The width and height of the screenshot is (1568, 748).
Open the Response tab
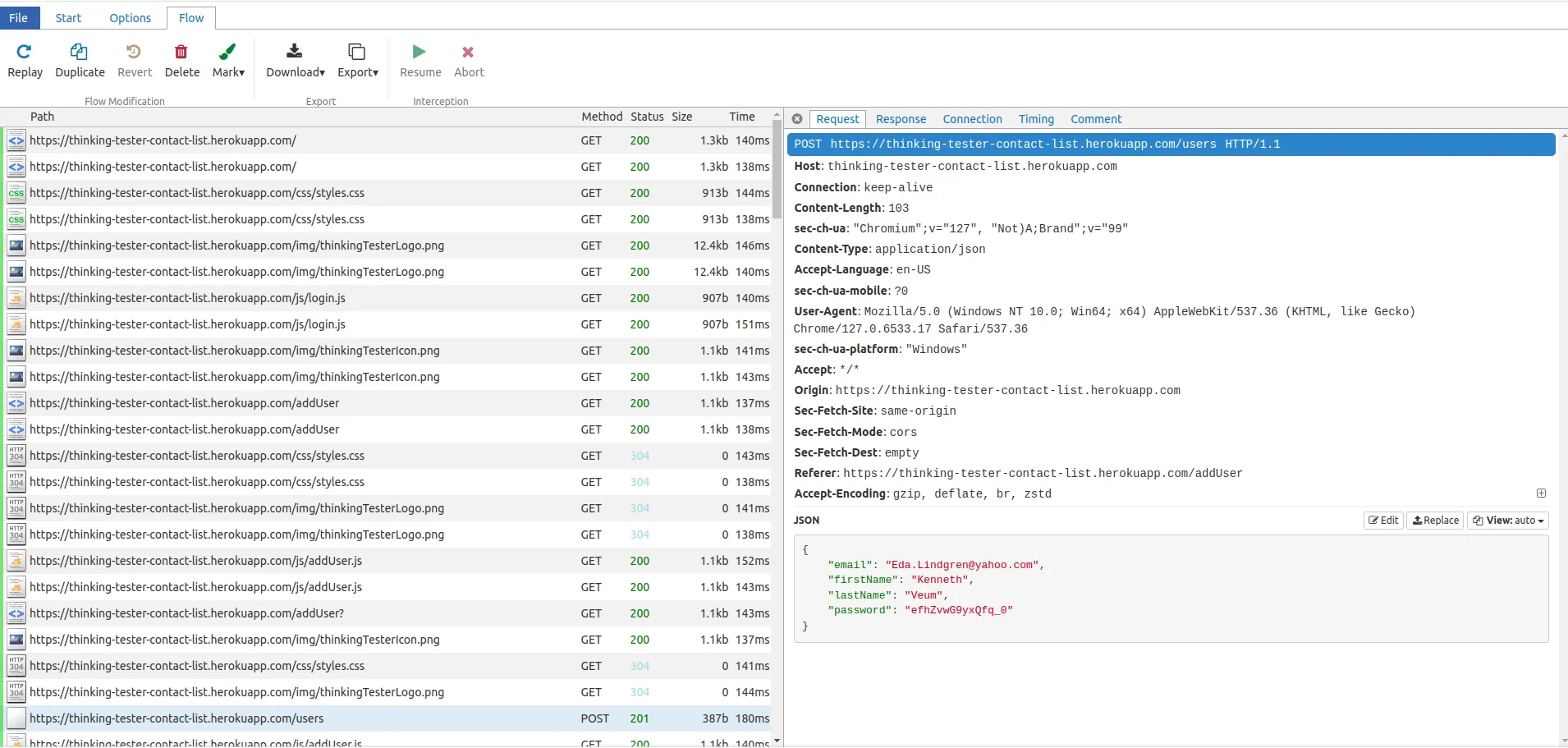[x=901, y=119]
